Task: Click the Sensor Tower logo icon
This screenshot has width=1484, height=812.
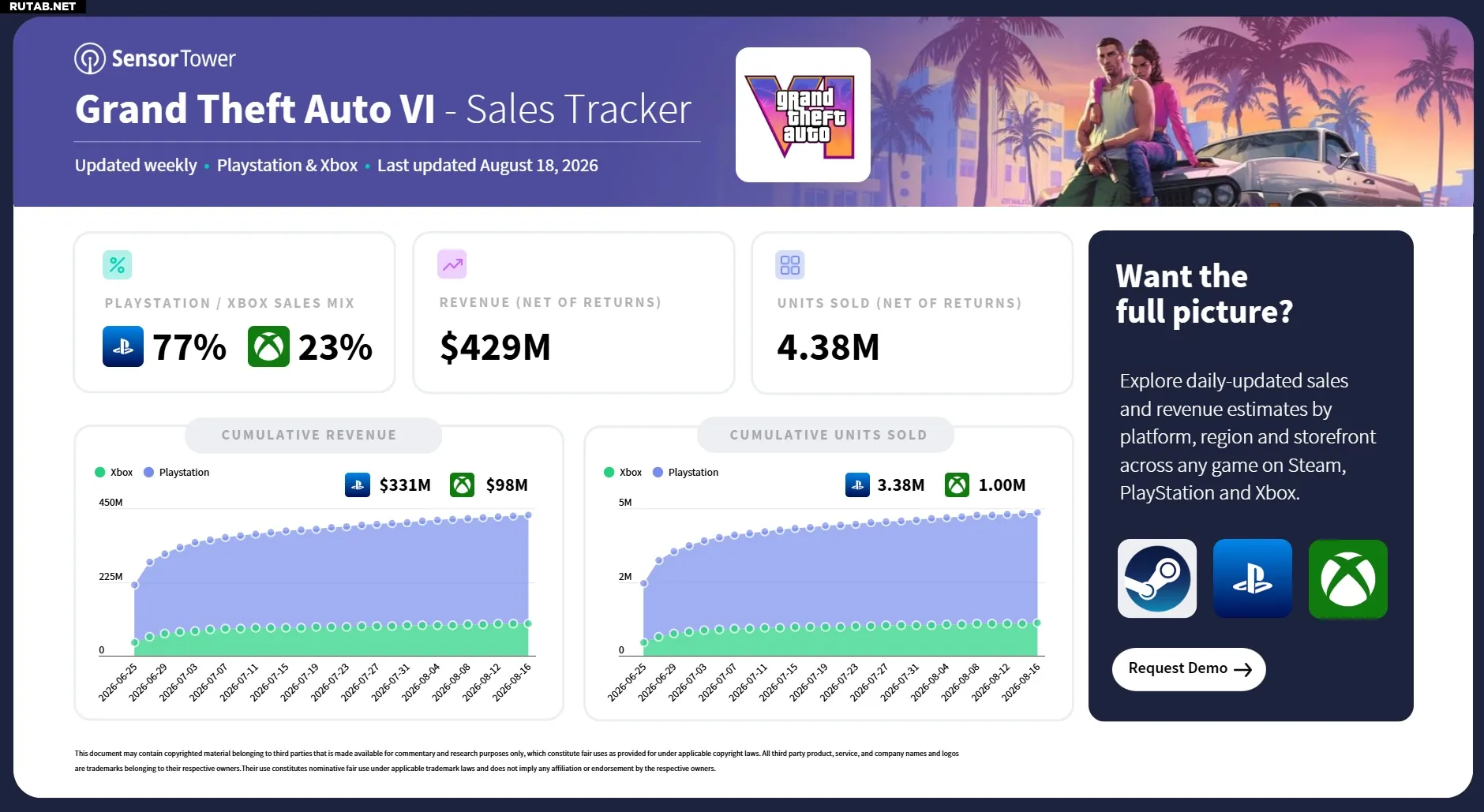Action: (x=89, y=58)
